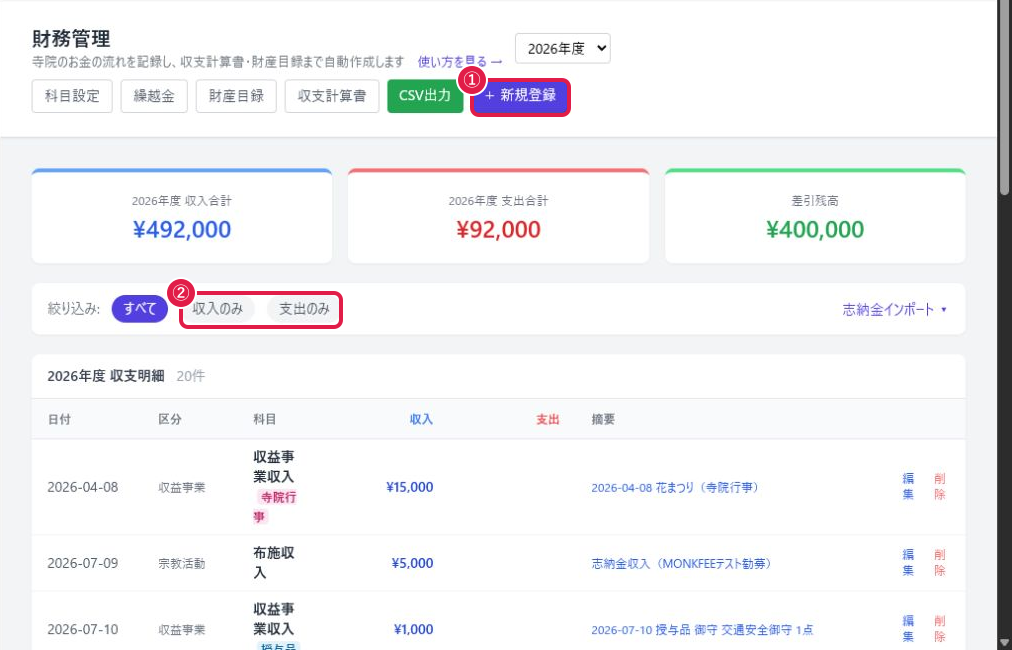This screenshot has height=650, width=1012.
Task: Click the 支出 column header
Action: click(547, 420)
